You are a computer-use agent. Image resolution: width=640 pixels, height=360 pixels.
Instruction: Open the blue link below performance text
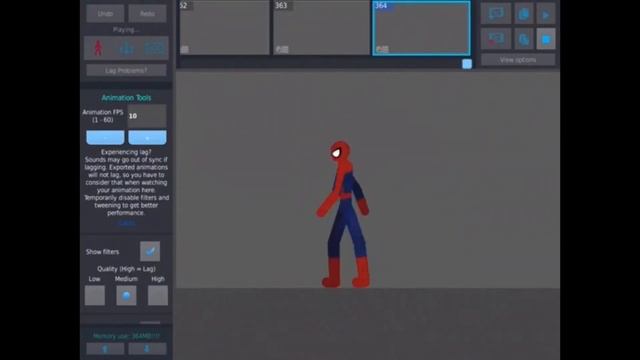pos(126,223)
